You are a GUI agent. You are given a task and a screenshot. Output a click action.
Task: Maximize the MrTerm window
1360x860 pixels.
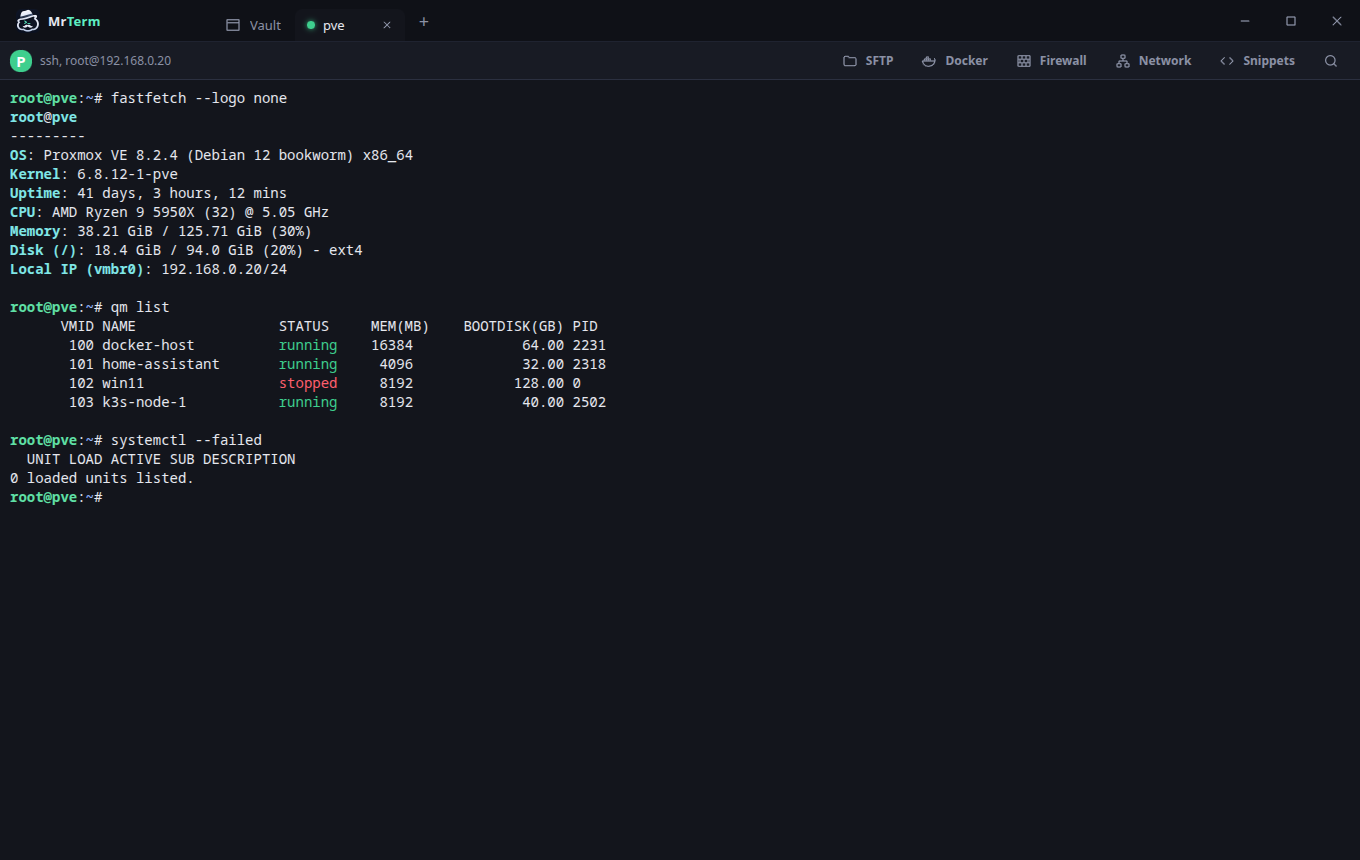tap(1291, 21)
